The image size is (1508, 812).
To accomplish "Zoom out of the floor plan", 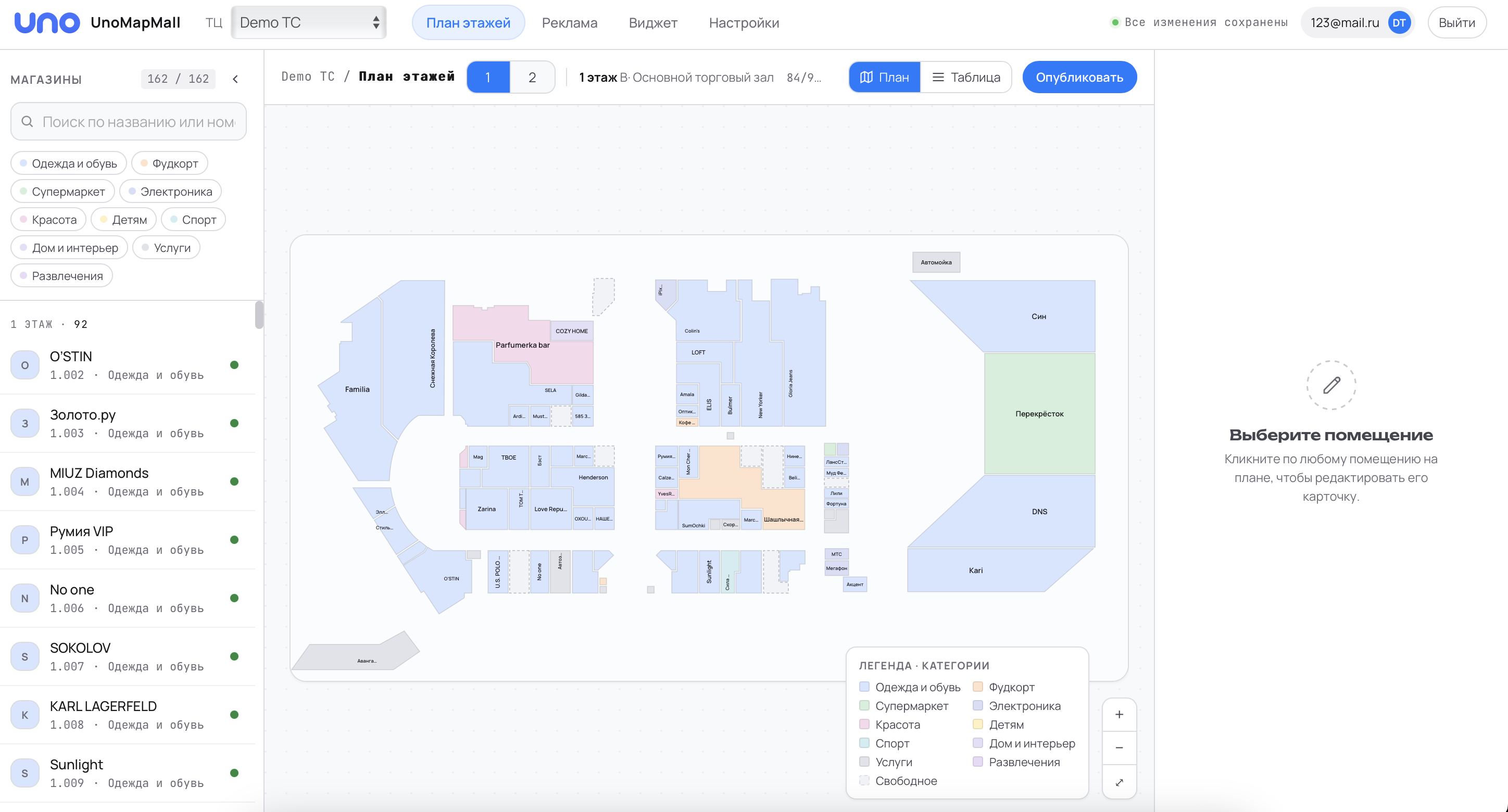I will (1119, 747).
